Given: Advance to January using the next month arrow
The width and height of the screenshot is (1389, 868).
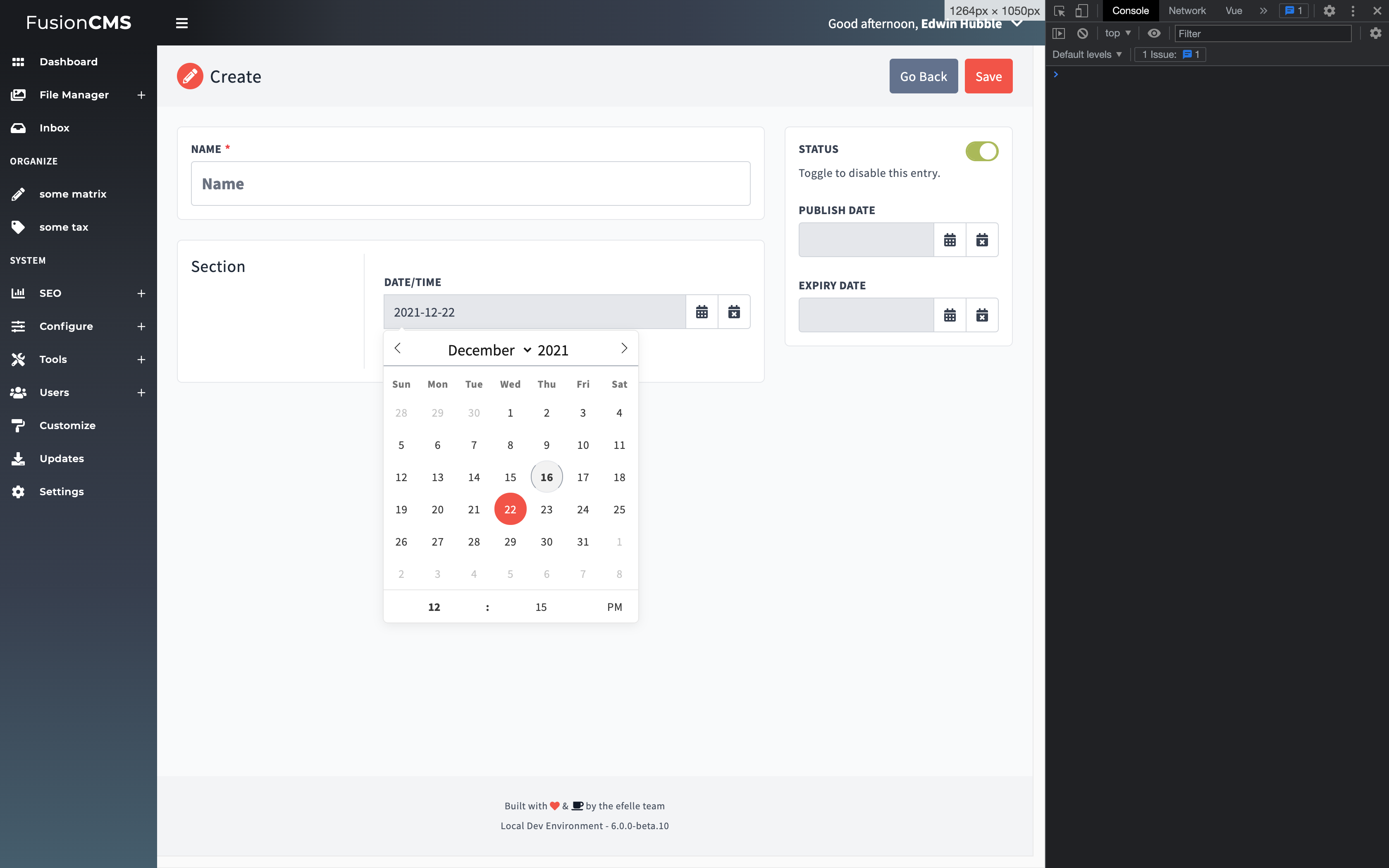Looking at the screenshot, I should coord(624,348).
